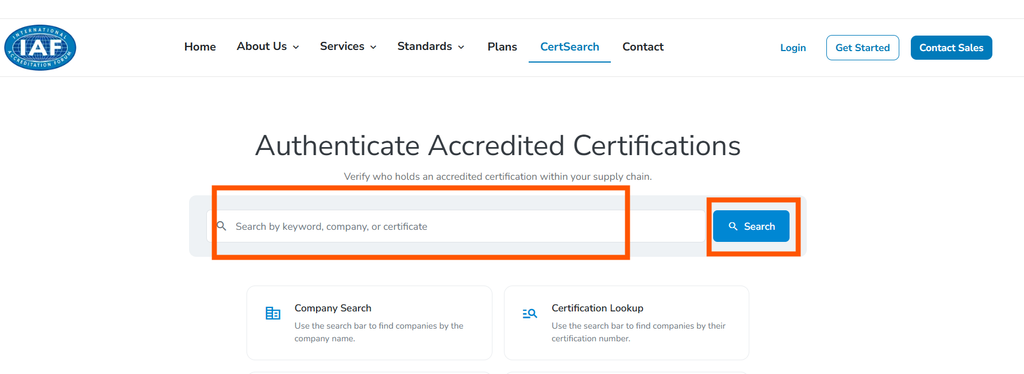Image resolution: width=1024 pixels, height=374 pixels.
Task: Click the Certification Lookup card description text
Action: pos(639,332)
